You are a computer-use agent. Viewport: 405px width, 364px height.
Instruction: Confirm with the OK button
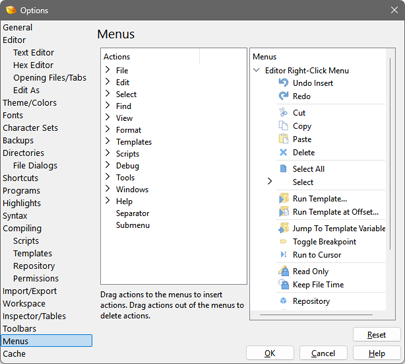click(x=270, y=353)
